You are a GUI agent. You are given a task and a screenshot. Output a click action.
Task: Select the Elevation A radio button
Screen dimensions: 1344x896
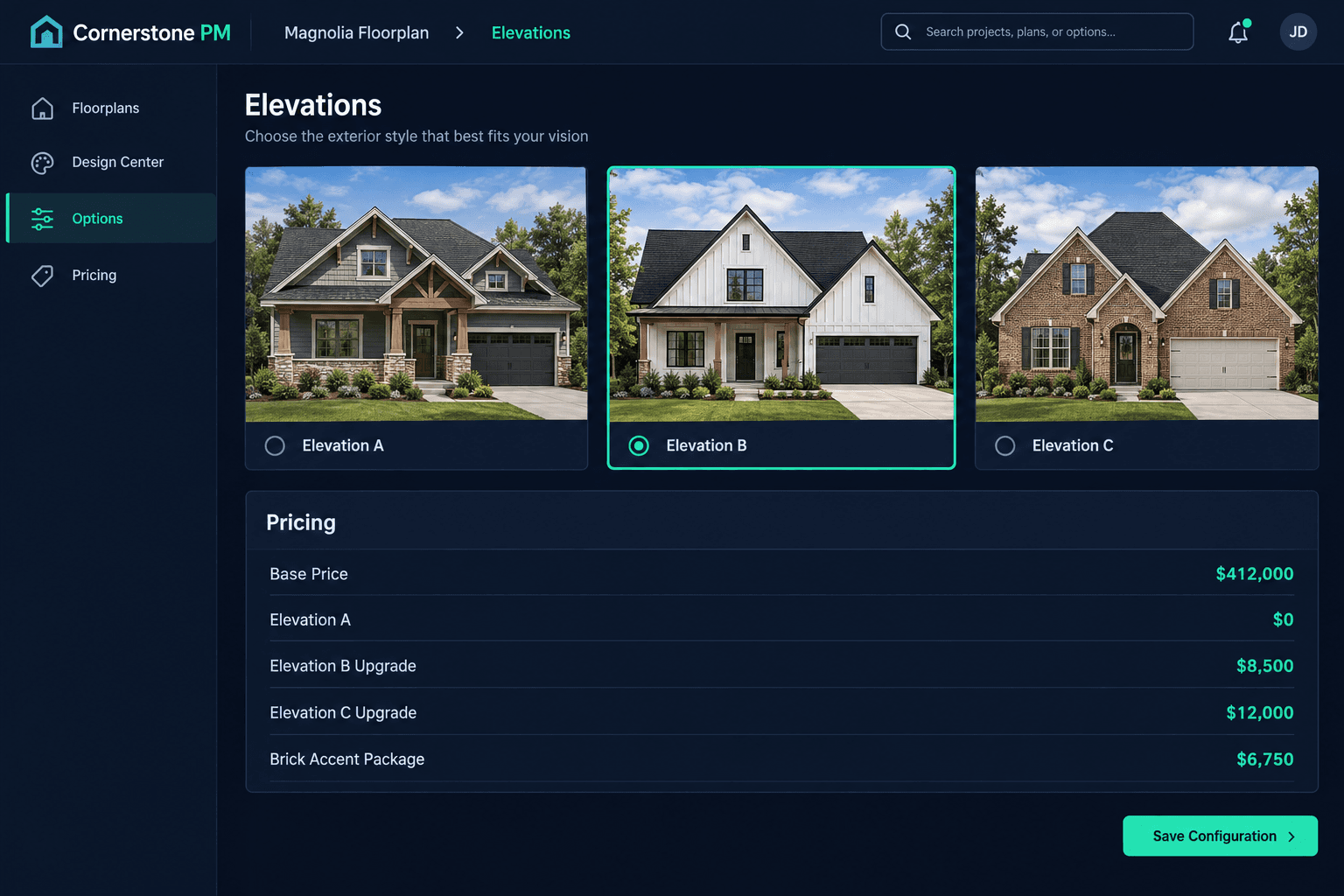275,445
